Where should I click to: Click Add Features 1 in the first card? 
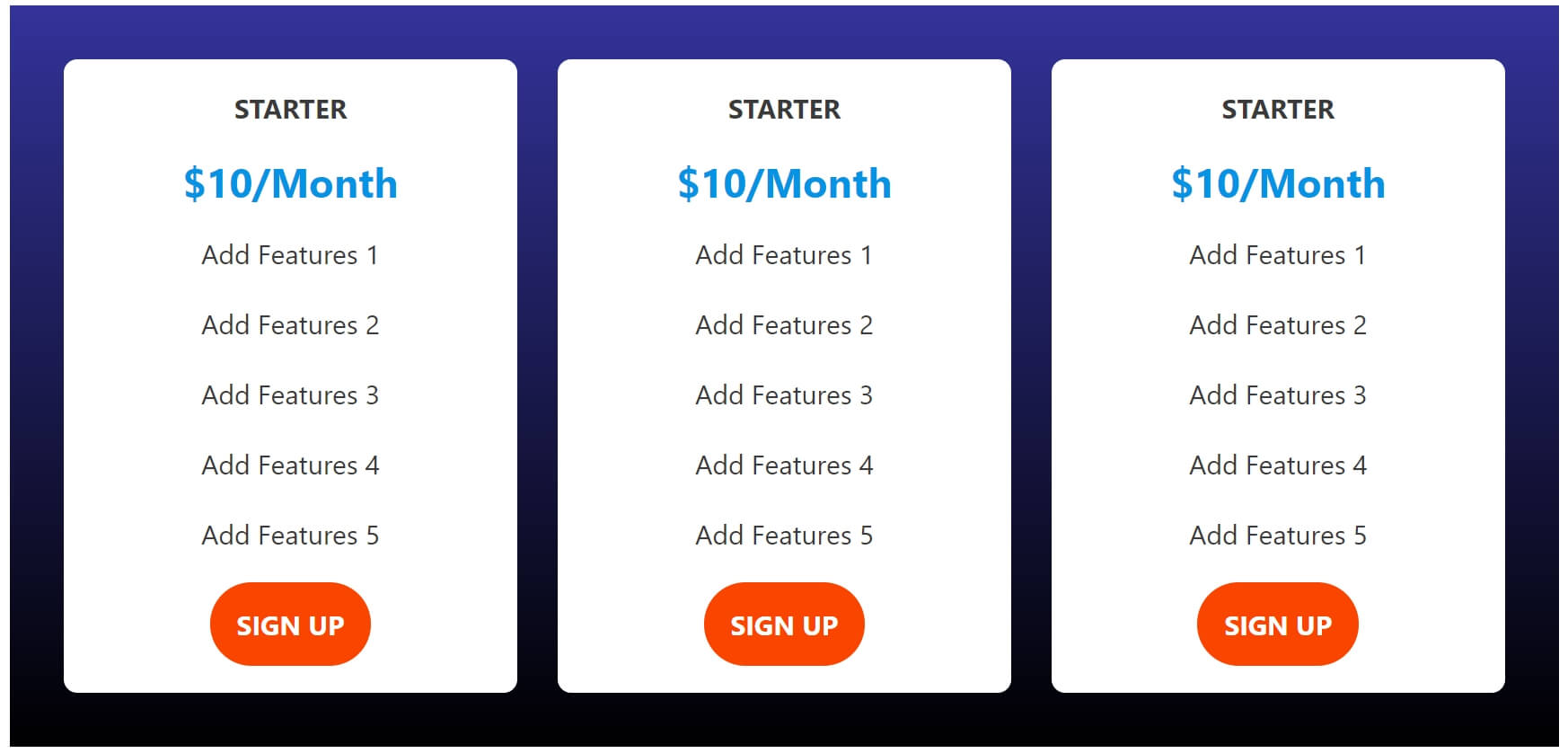tap(290, 255)
